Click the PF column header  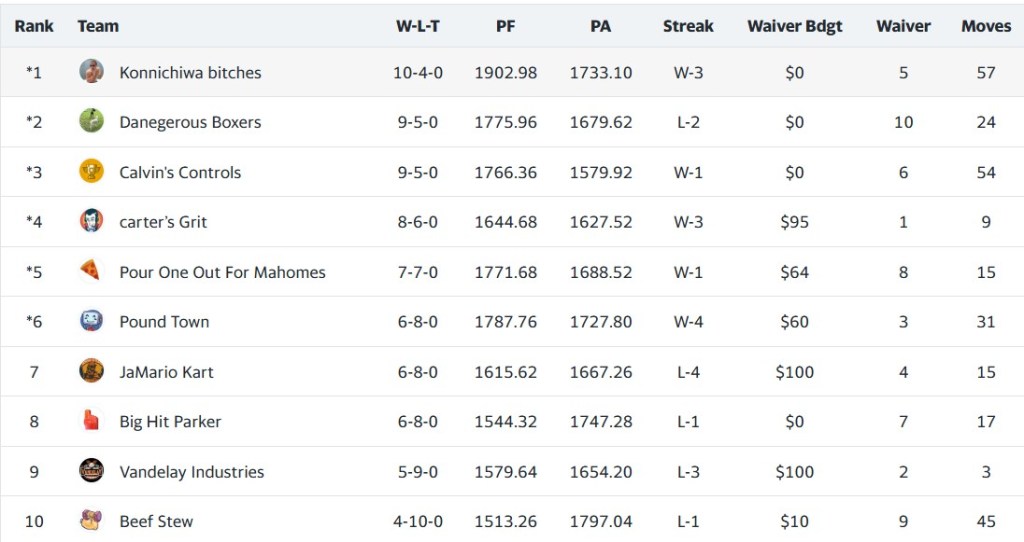(x=506, y=27)
